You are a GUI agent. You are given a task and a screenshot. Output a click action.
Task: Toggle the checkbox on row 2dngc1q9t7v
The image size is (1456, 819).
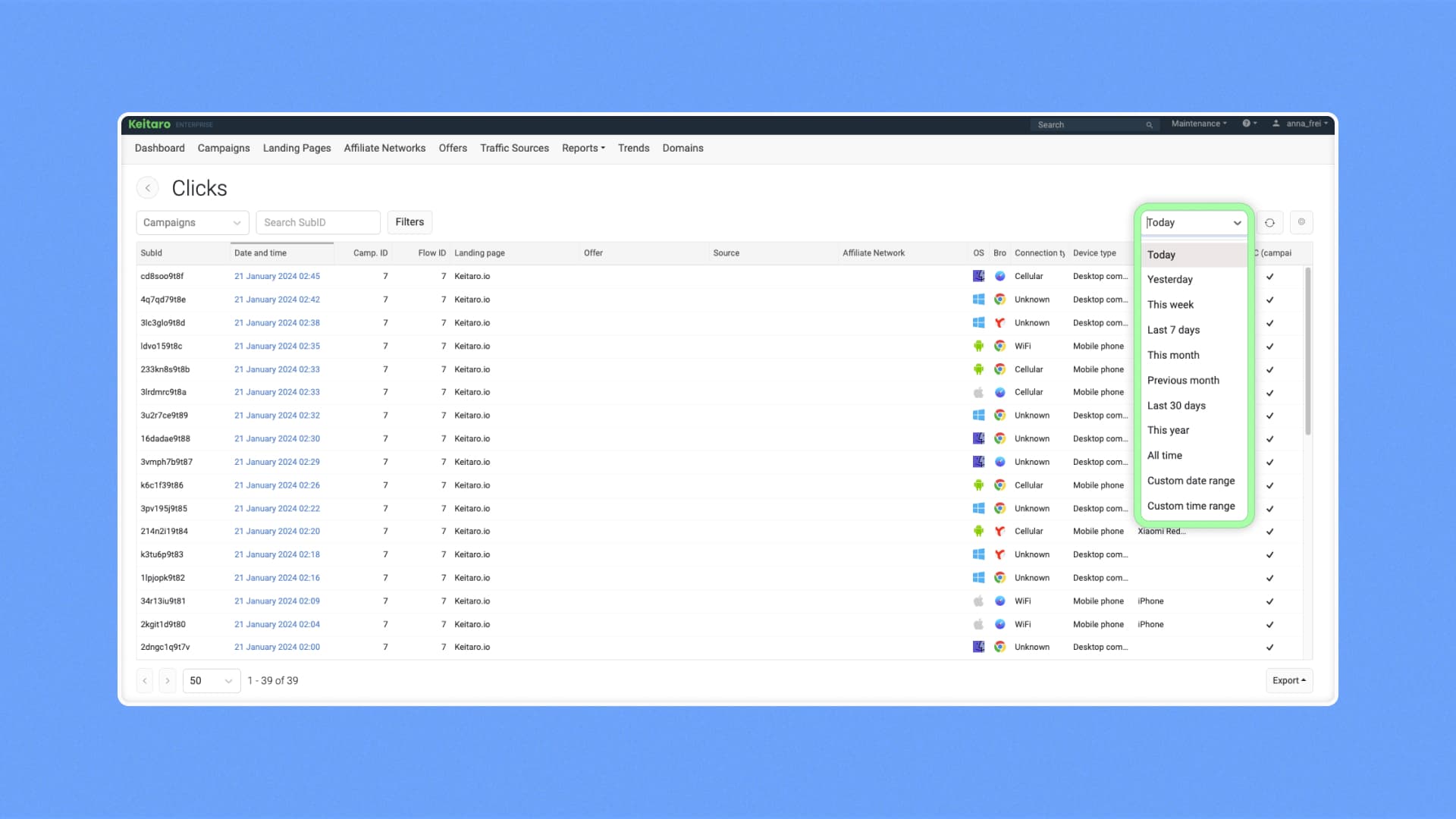tap(1269, 648)
